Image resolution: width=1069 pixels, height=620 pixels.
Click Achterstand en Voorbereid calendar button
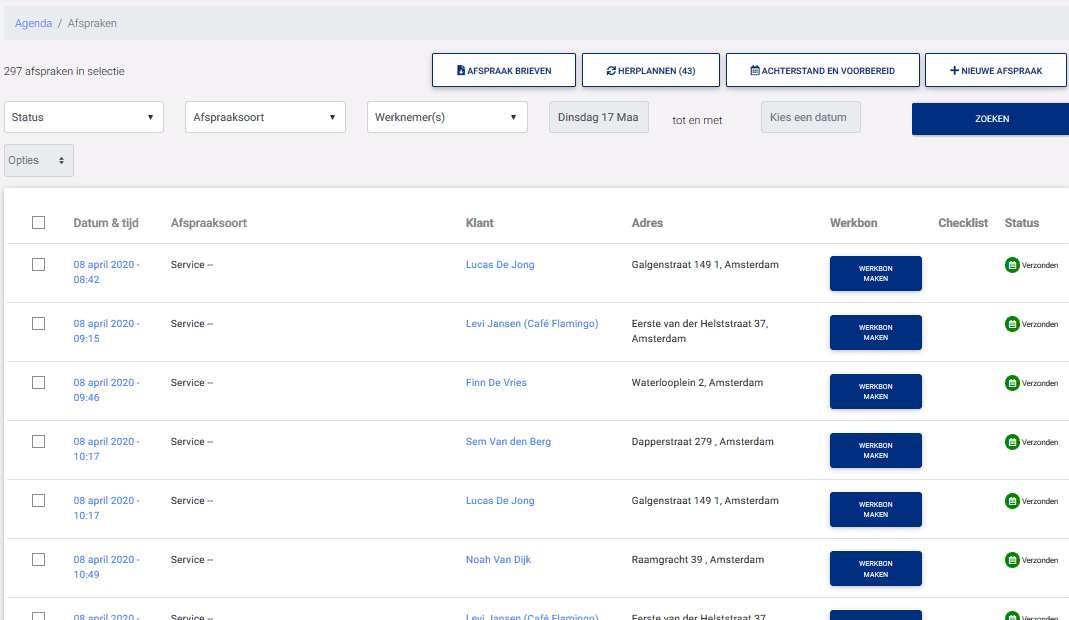(x=822, y=71)
